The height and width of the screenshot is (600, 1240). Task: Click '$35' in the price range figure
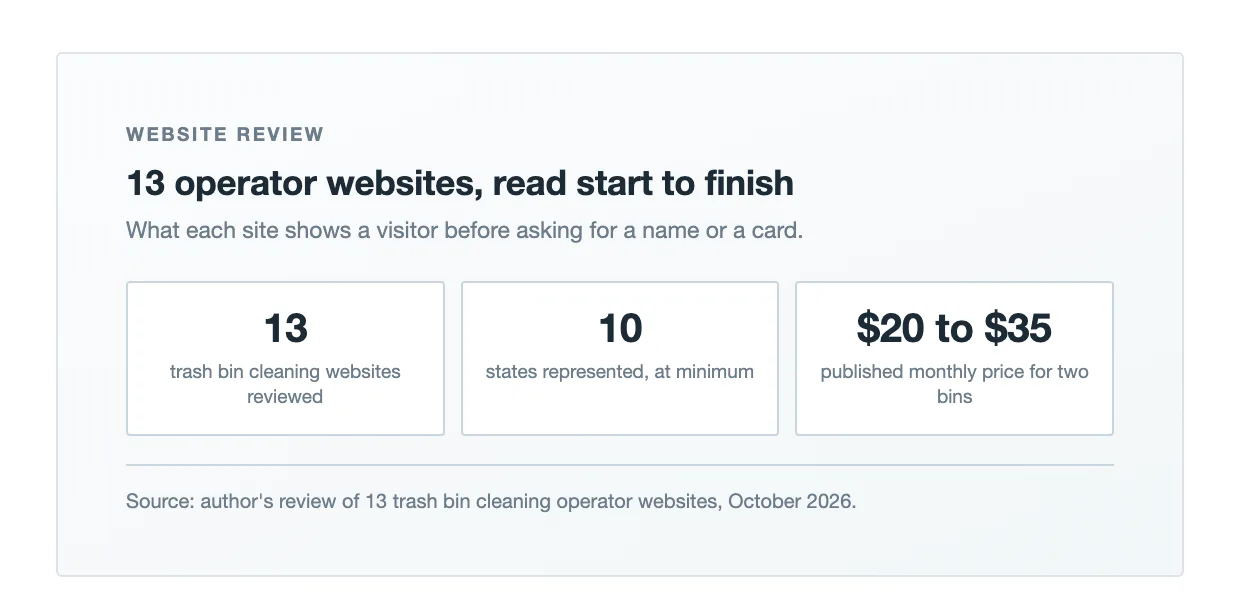coord(1017,328)
